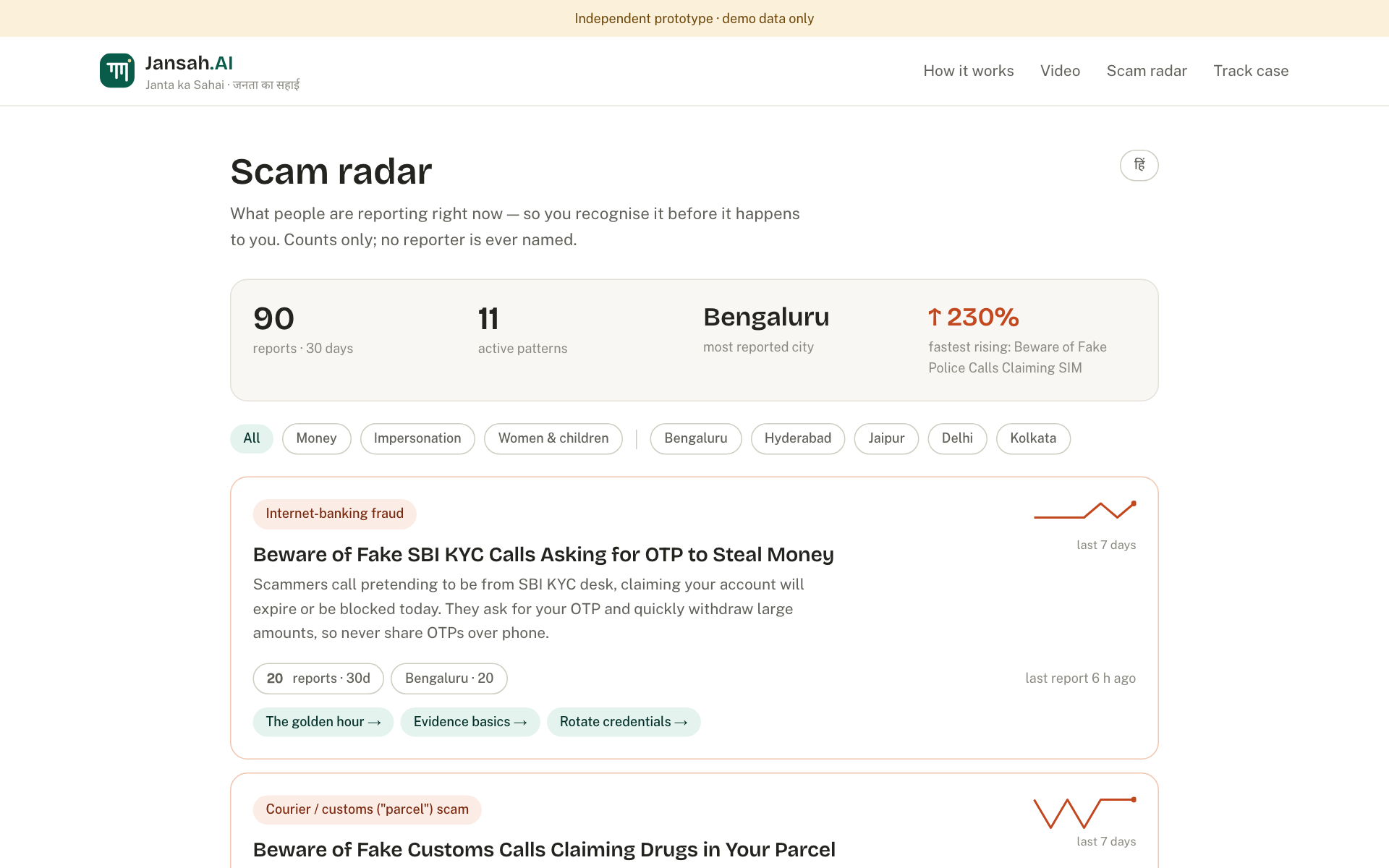Screen dimensions: 1389x868
Task: Click the Internet-banking fraud tag
Action: coord(334,514)
